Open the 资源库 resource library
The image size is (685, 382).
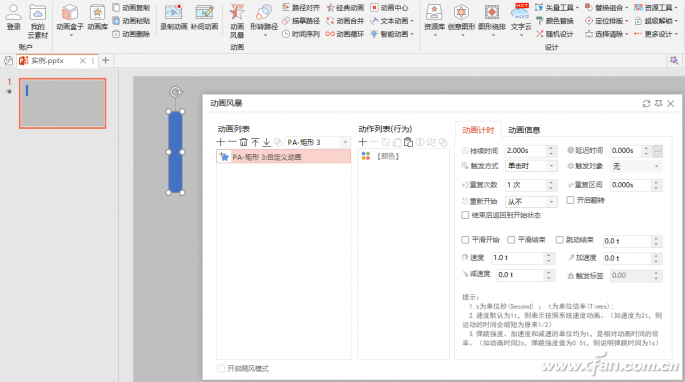click(x=434, y=19)
